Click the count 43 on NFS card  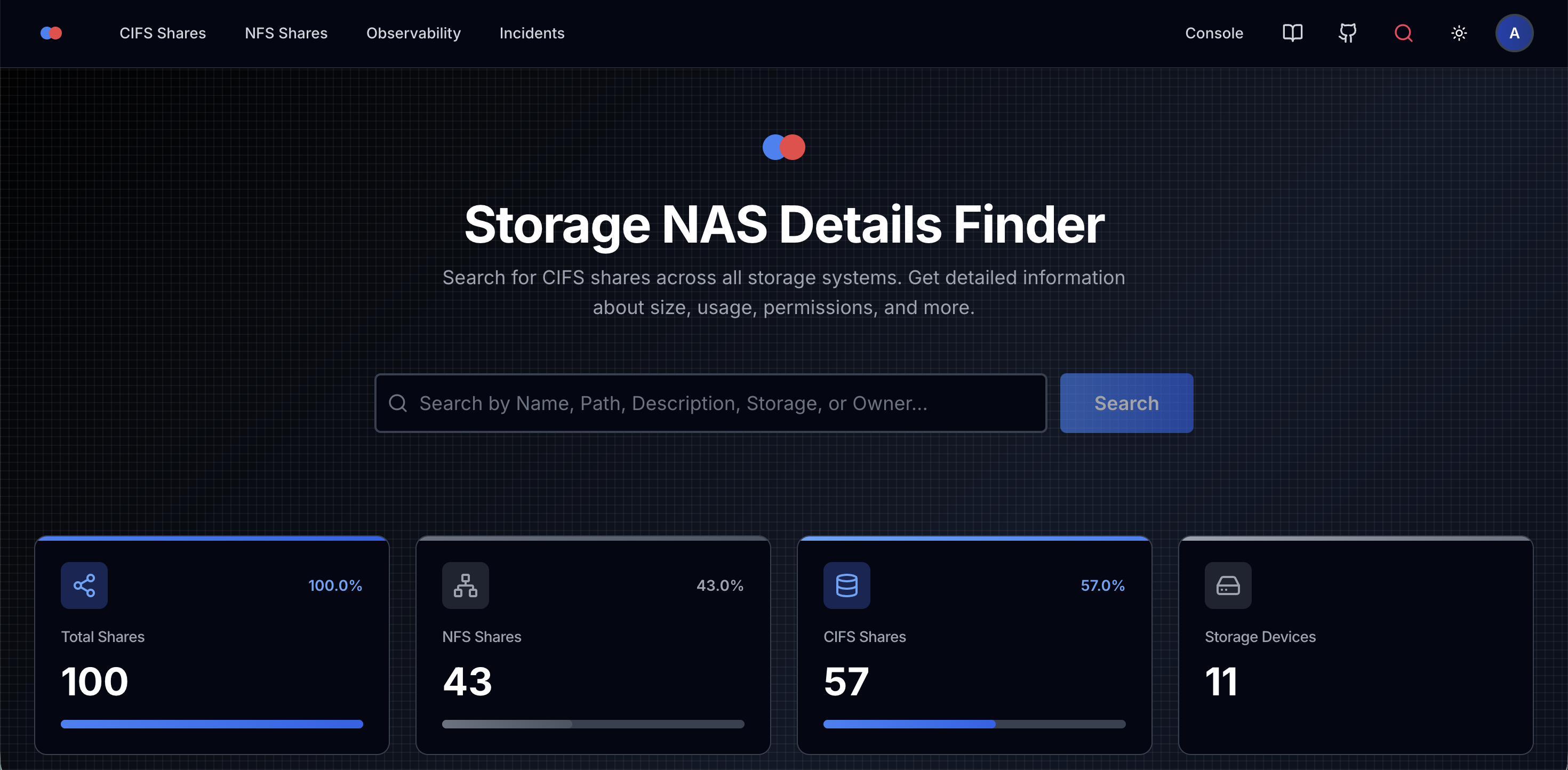tap(467, 681)
